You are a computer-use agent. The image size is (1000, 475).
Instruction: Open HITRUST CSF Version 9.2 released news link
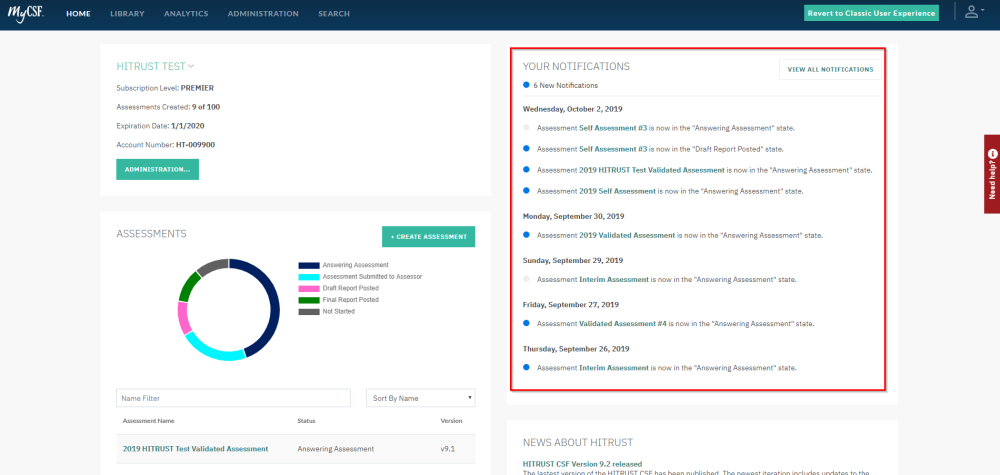click(582, 464)
